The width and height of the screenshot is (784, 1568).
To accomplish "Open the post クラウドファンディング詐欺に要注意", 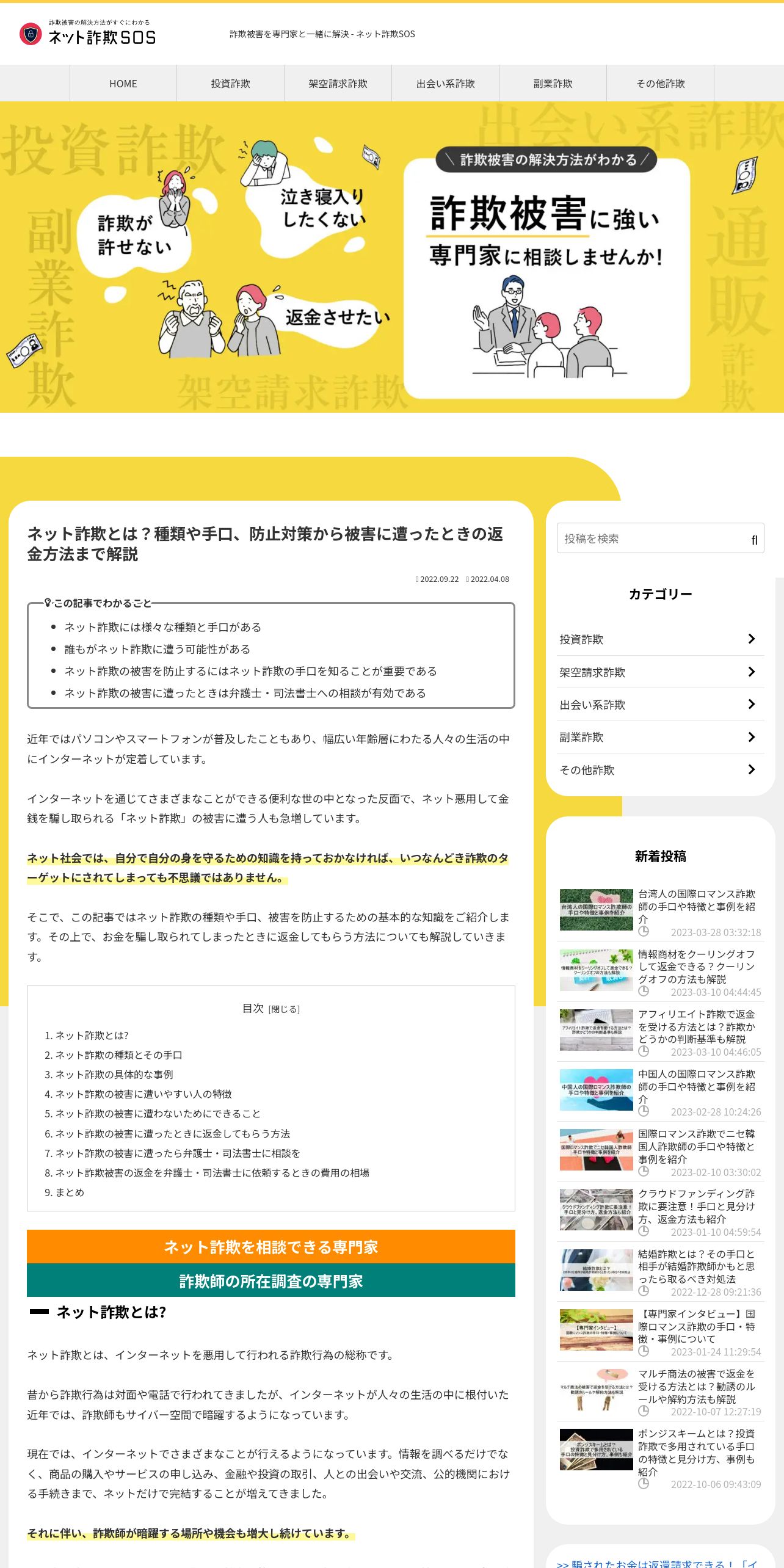I will (697, 1207).
